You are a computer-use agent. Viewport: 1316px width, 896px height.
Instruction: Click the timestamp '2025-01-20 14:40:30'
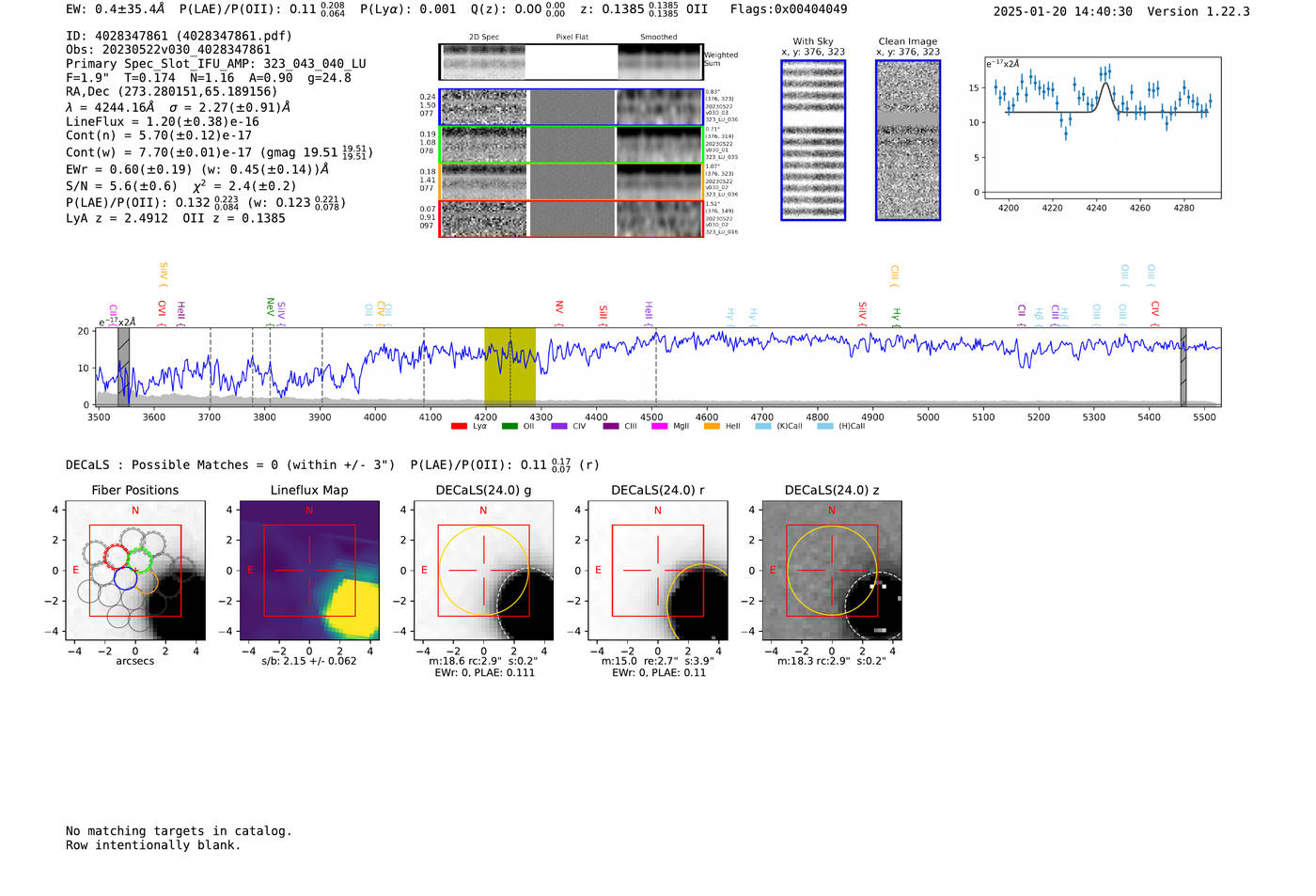pos(1063,11)
